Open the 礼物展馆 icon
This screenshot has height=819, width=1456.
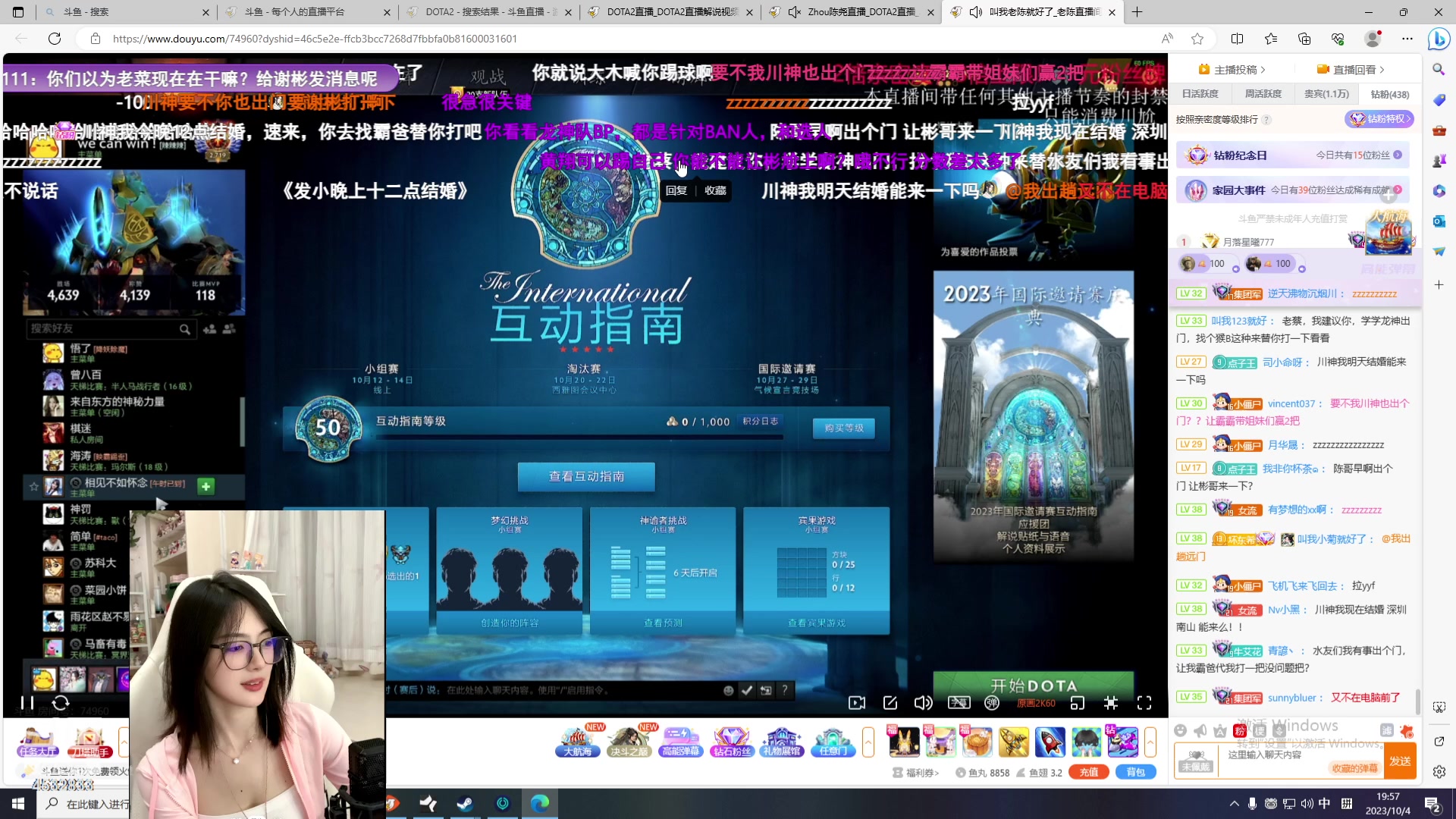tap(782, 742)
